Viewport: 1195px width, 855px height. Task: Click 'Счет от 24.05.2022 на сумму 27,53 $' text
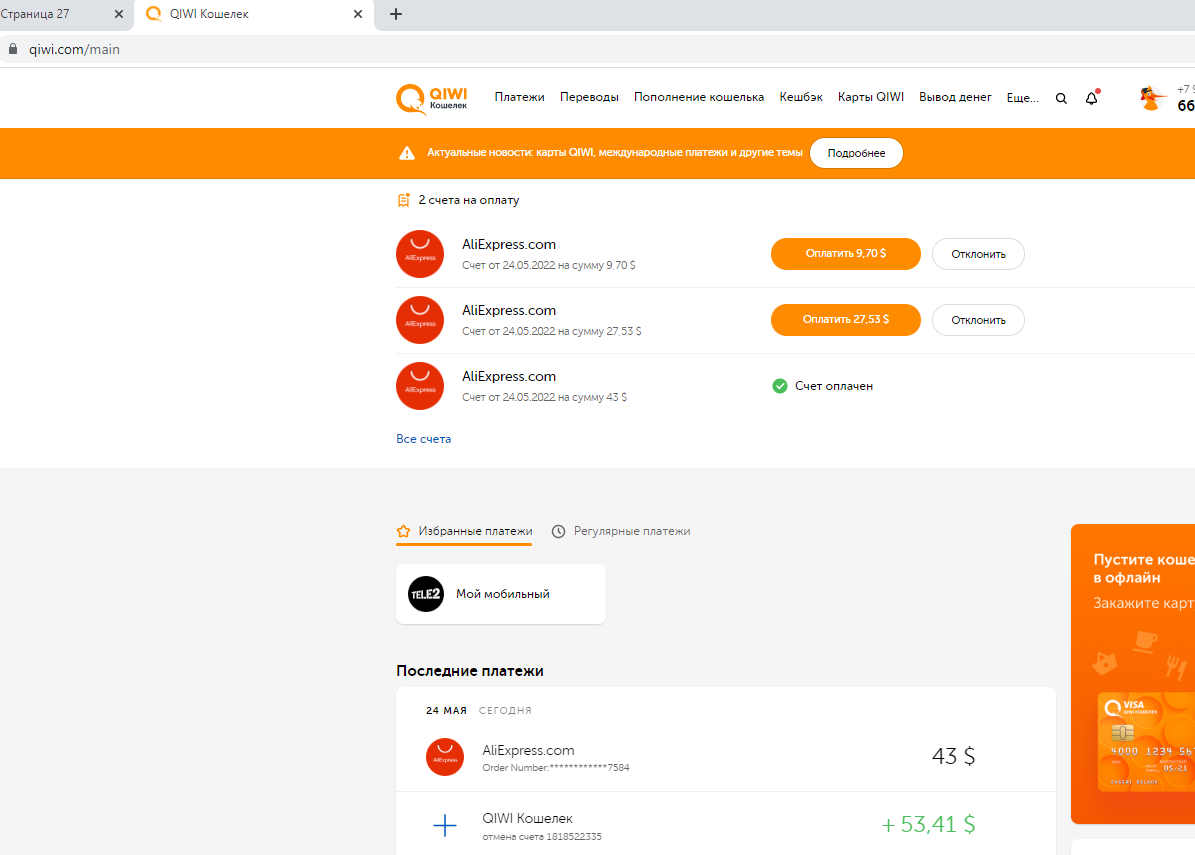tap(552, 331)
